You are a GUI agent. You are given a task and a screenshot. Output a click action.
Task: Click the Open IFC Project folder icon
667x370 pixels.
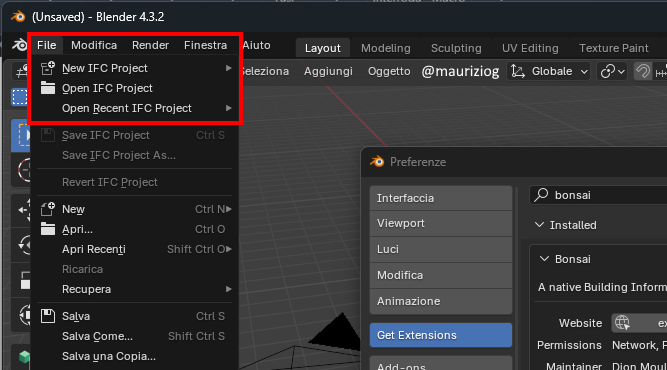click(x=48, y=88)
